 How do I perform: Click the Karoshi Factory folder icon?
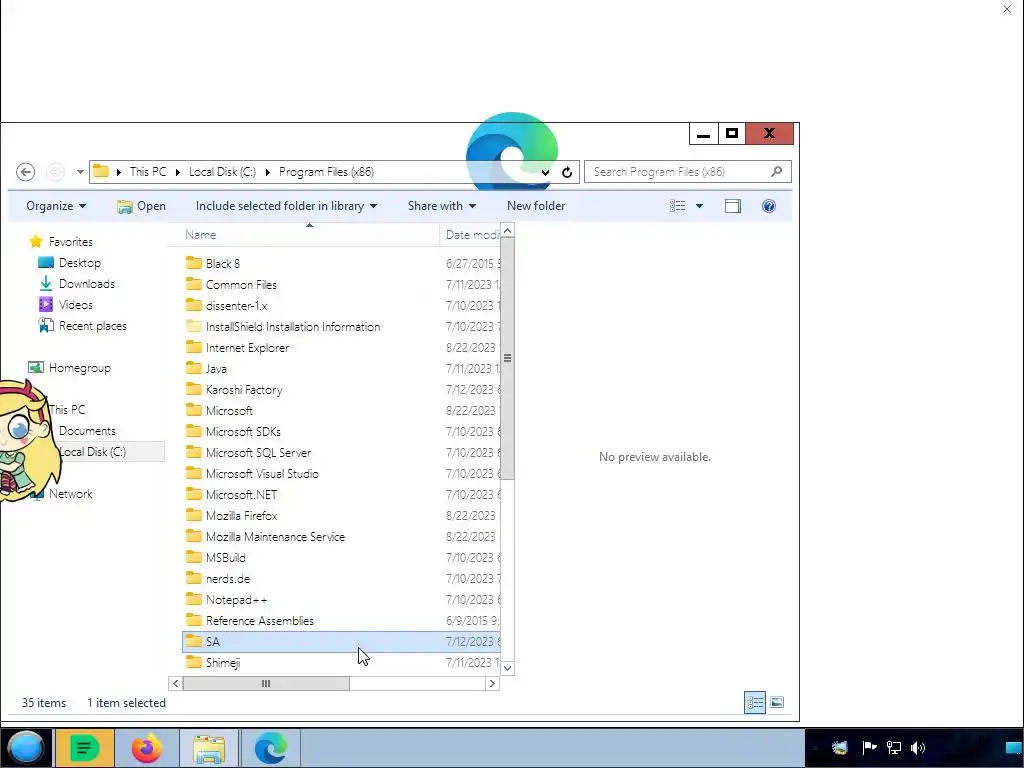tap(193, 389)
